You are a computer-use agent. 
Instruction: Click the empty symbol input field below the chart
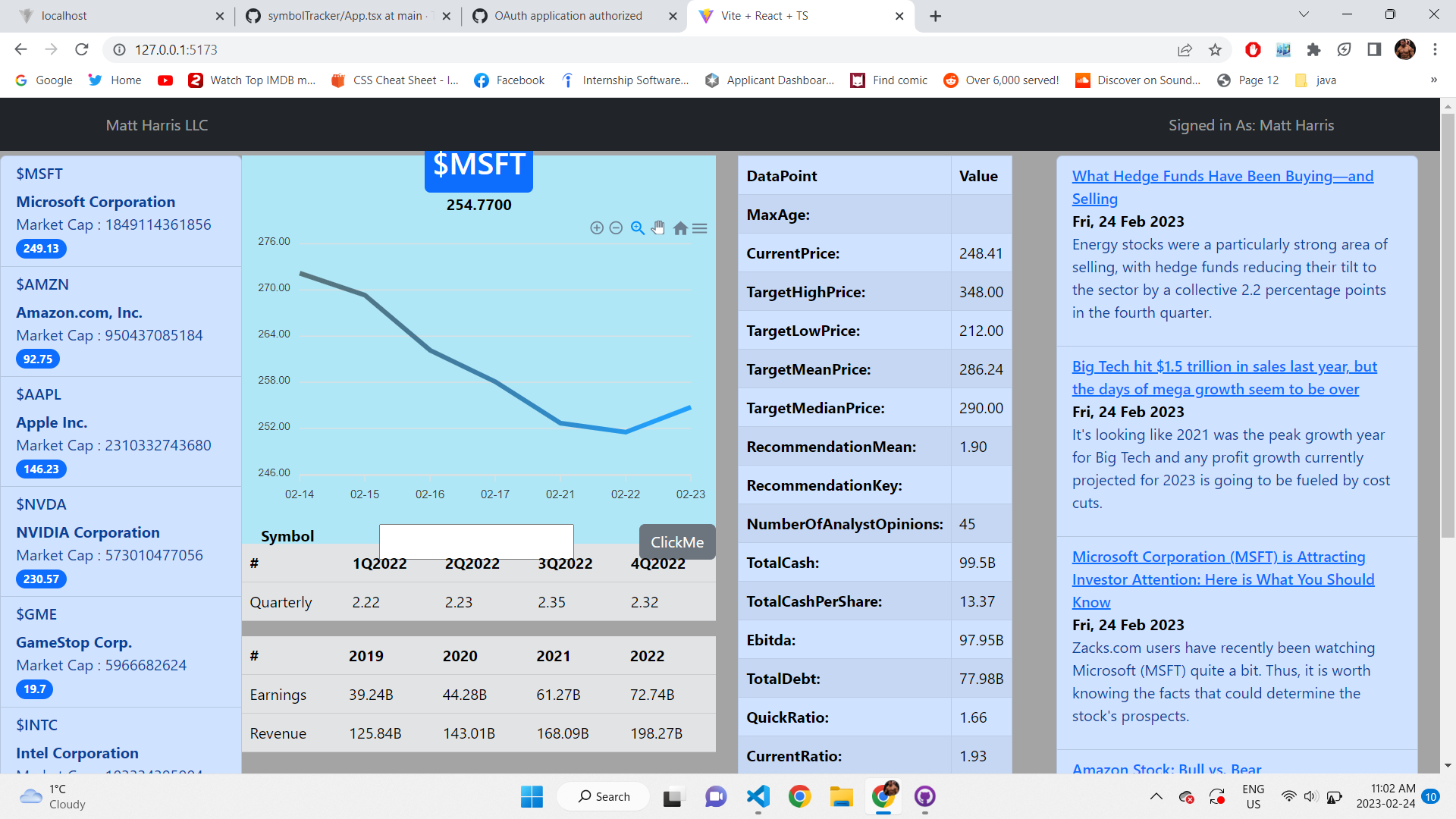pyautogui.click(x=476, y=541)
